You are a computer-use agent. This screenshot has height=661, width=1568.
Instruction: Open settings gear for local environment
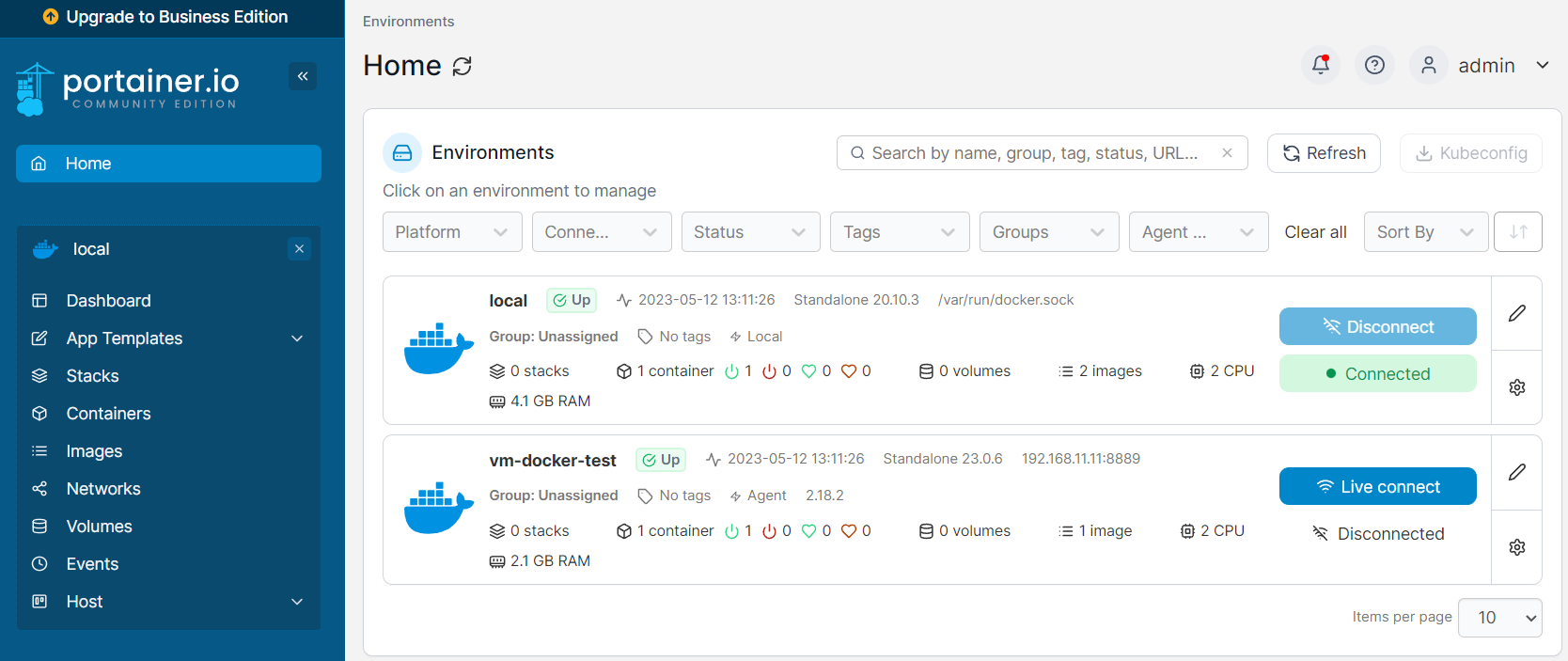click(1516, 387)
